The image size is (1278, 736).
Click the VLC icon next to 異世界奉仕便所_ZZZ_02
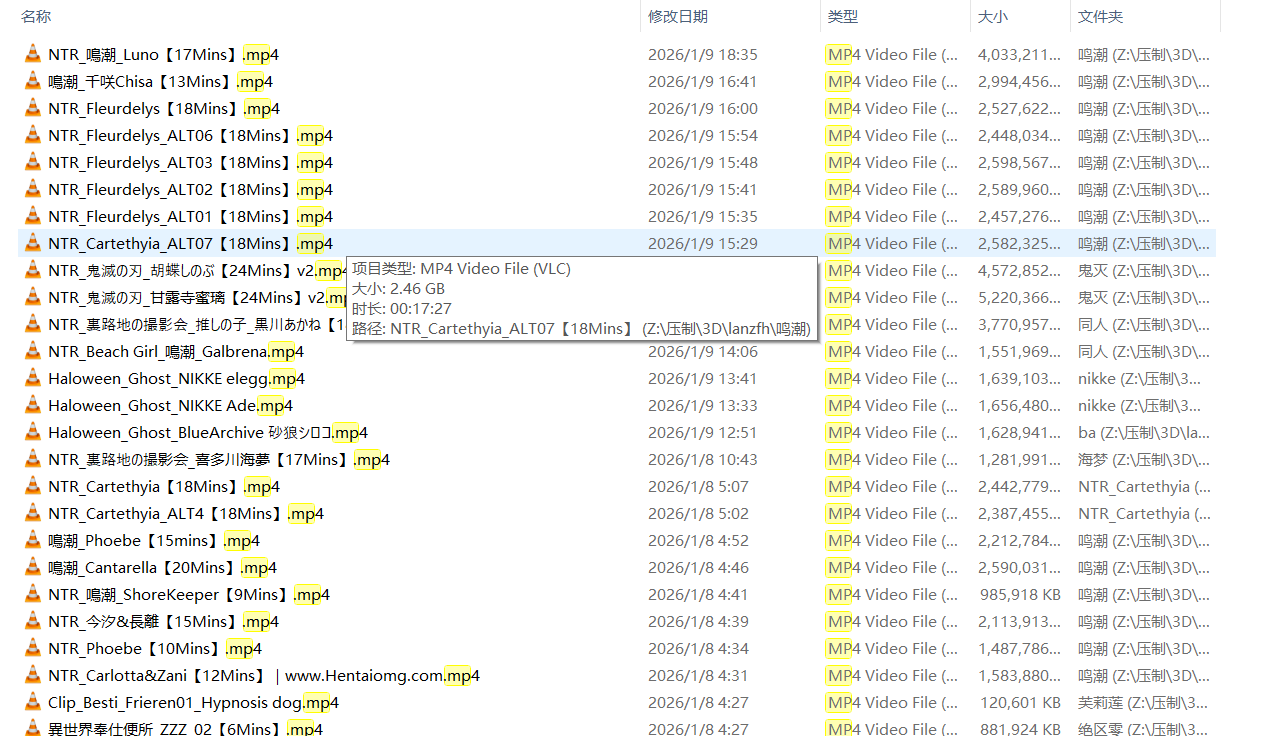(32, 729)
